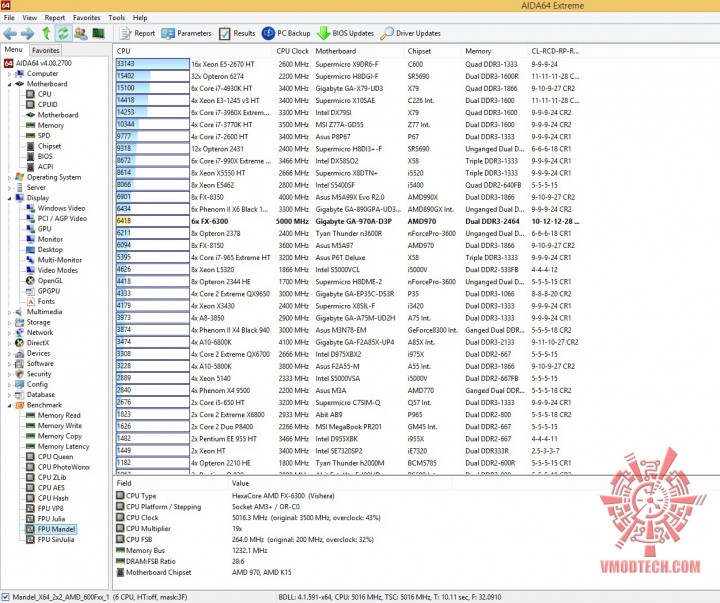Viewport: 720px width, 603px height.
Task: Click the 33143 Xeon E5-2670 result bar
Action: point(152,64)
